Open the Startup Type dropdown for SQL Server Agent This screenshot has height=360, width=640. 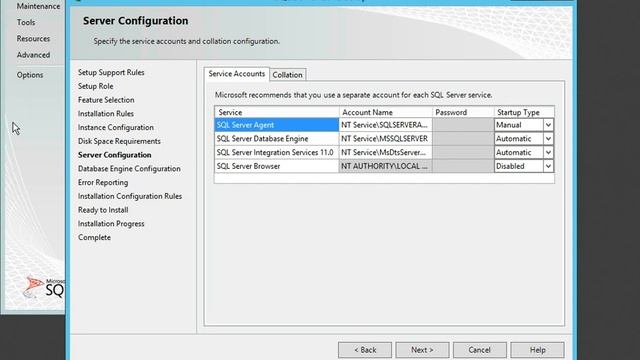tap(548, 125)
